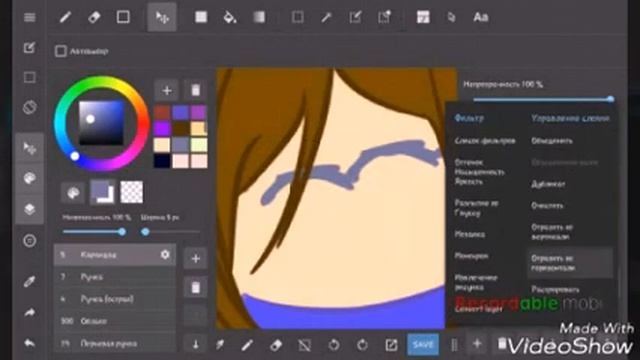The image size is (640, 360).
Task: Select the transparent color swatch
Action: (x=131, y=192)
